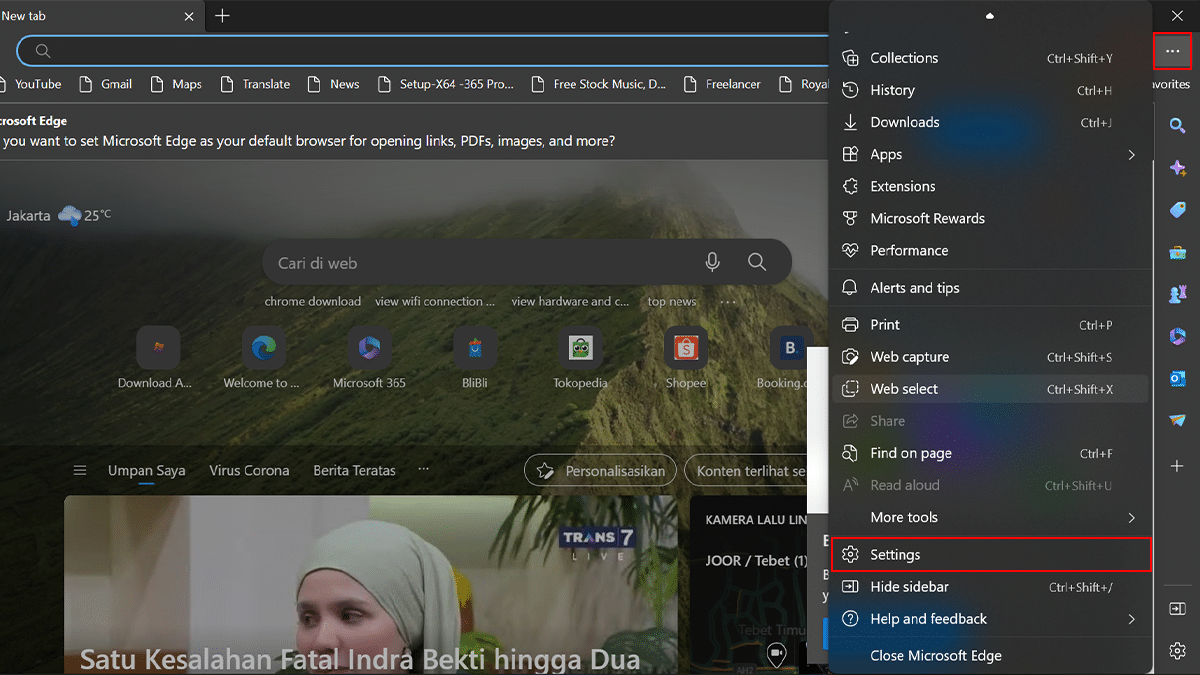Open the Shopee quick link tile

tap(685, 348)
